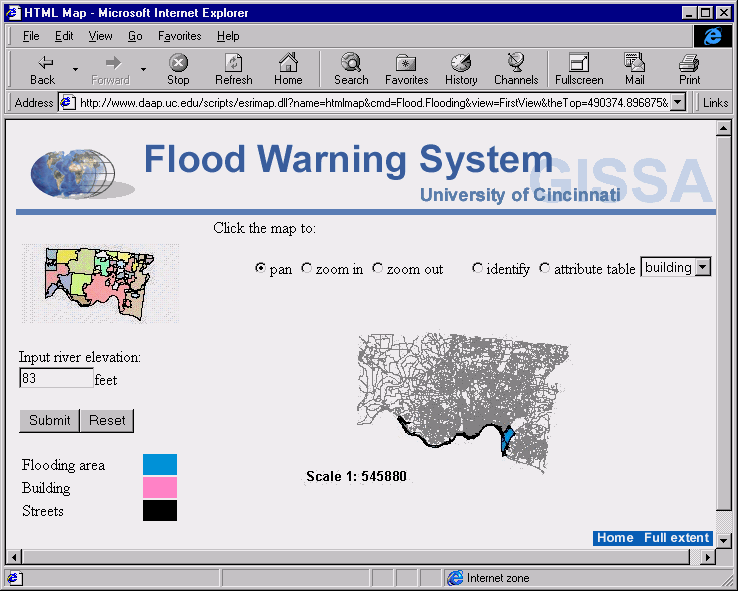
Task: Click the horizontal scrollbar left arrow
Action: [14, 557]
